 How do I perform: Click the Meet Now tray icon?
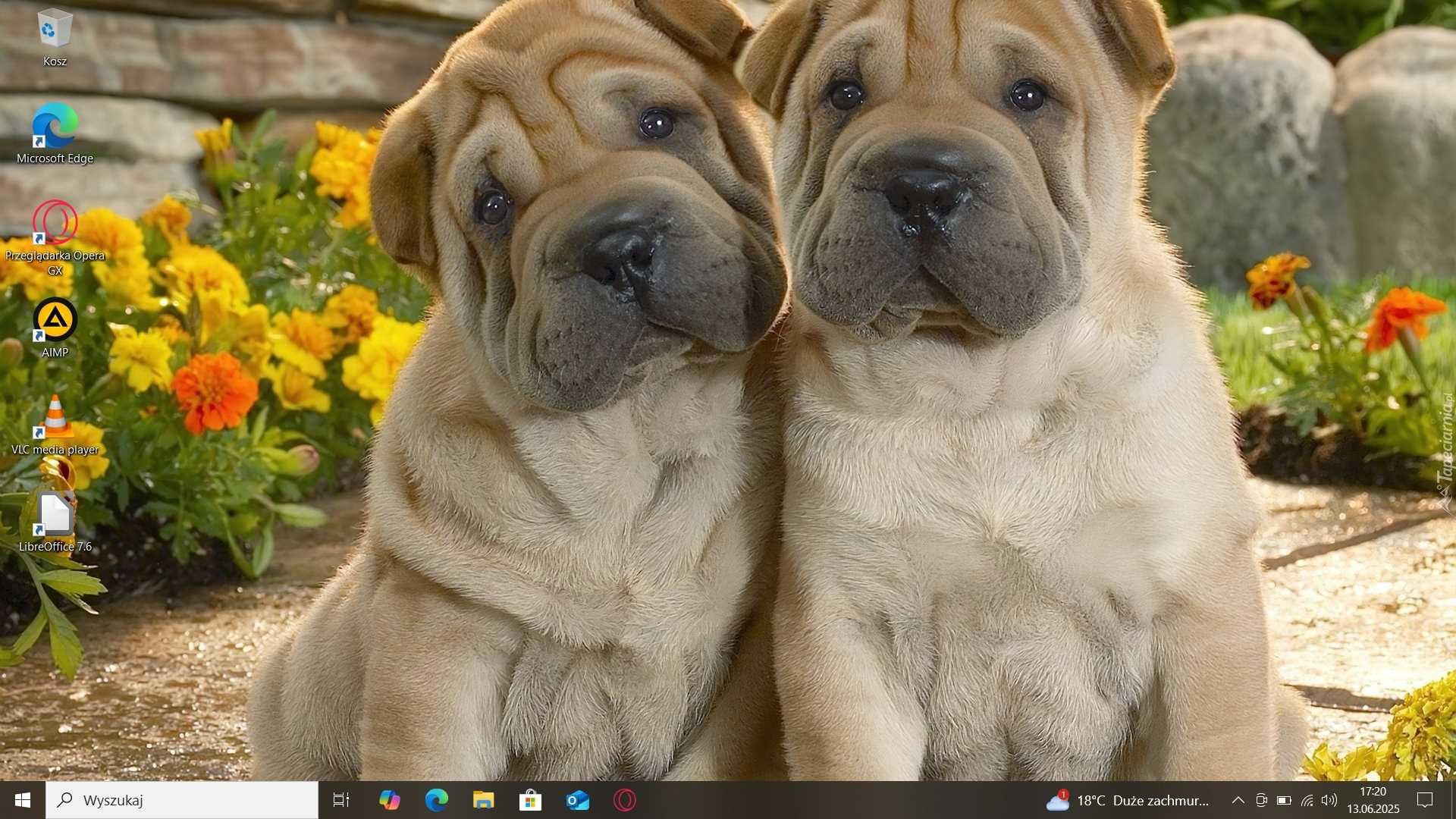click(1262, 800)
